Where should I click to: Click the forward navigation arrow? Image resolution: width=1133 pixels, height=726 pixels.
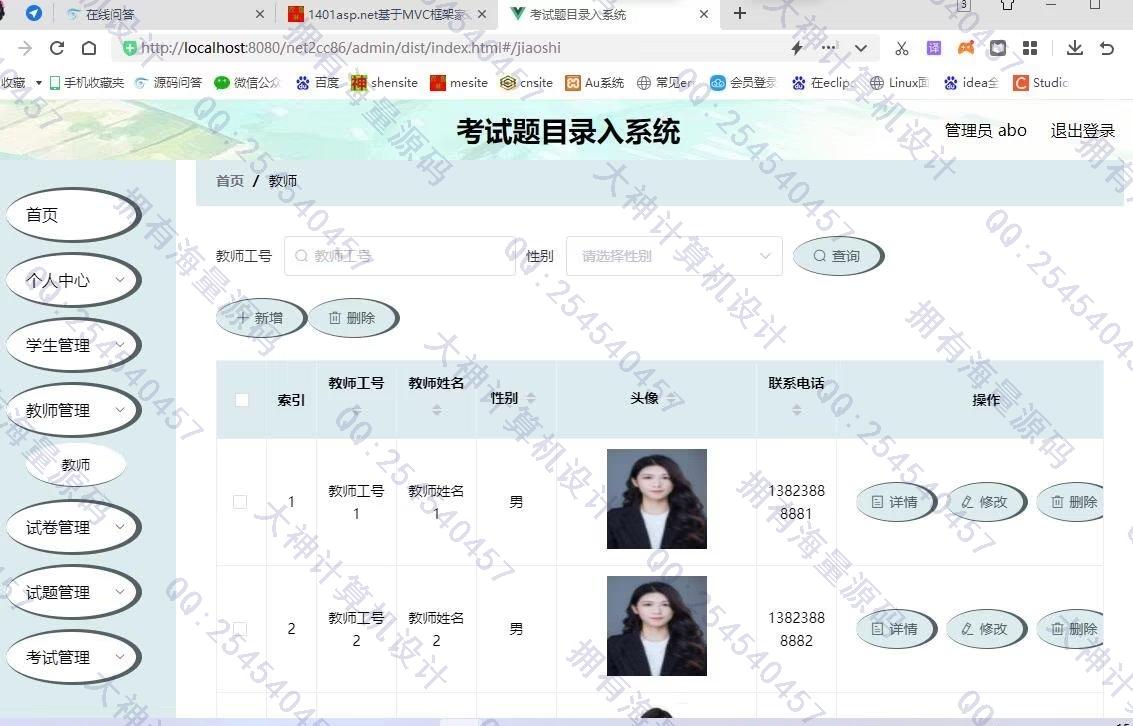pyautogui.click(x=25, y=48)
